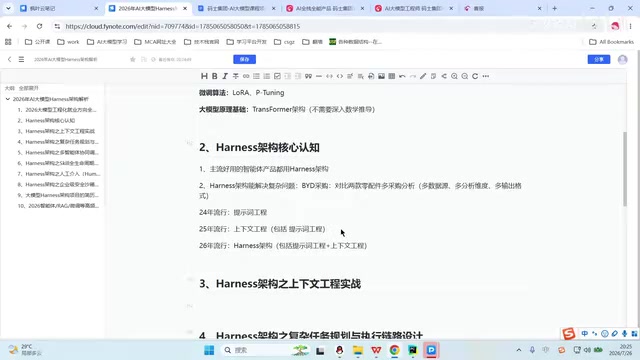Open File Explorer from the taskbar
This screenshot has width=640, height=360.
pyautogui.click(x=358, y=350)
